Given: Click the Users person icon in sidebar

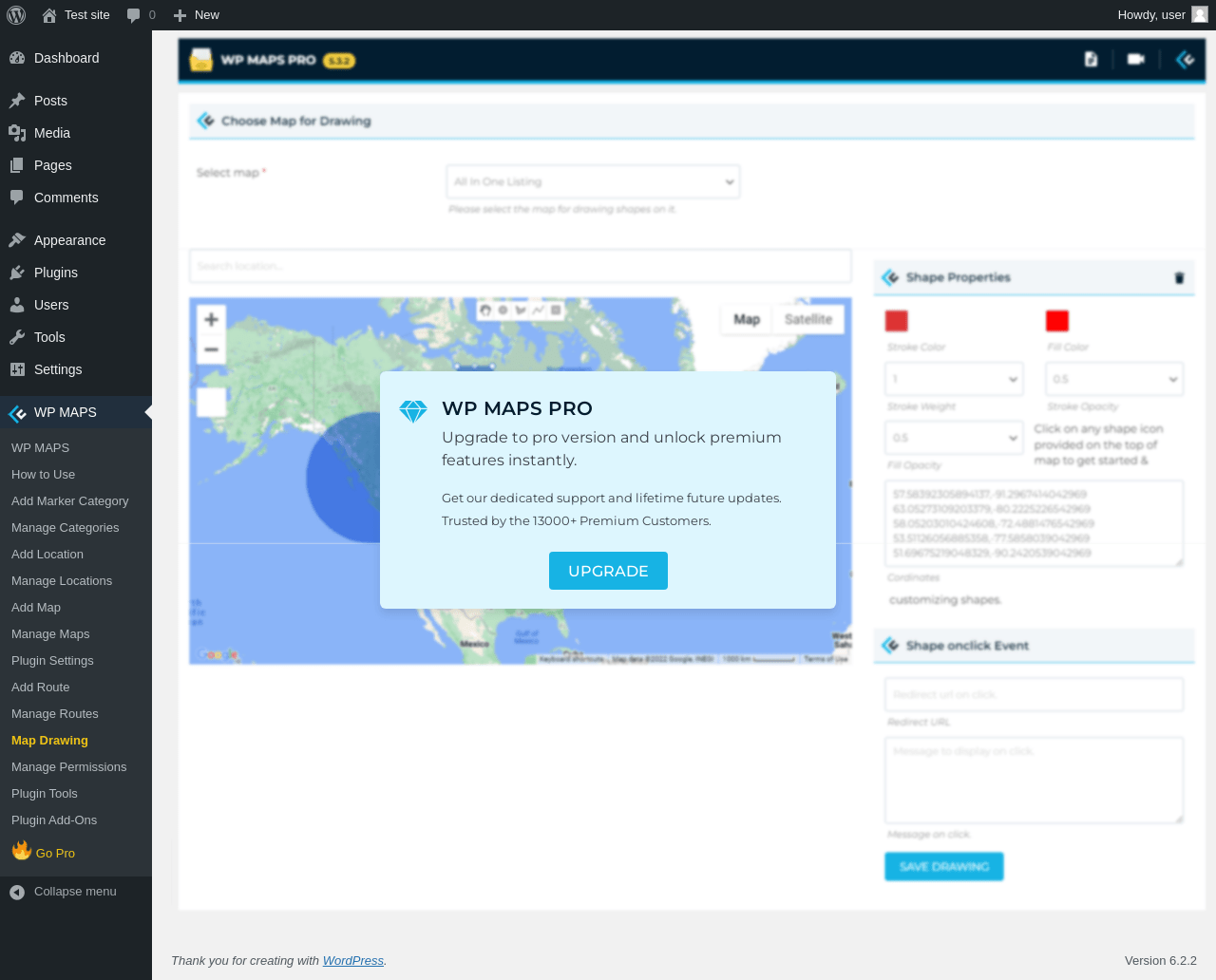Looking at the screenshot, I should [17, 305].
